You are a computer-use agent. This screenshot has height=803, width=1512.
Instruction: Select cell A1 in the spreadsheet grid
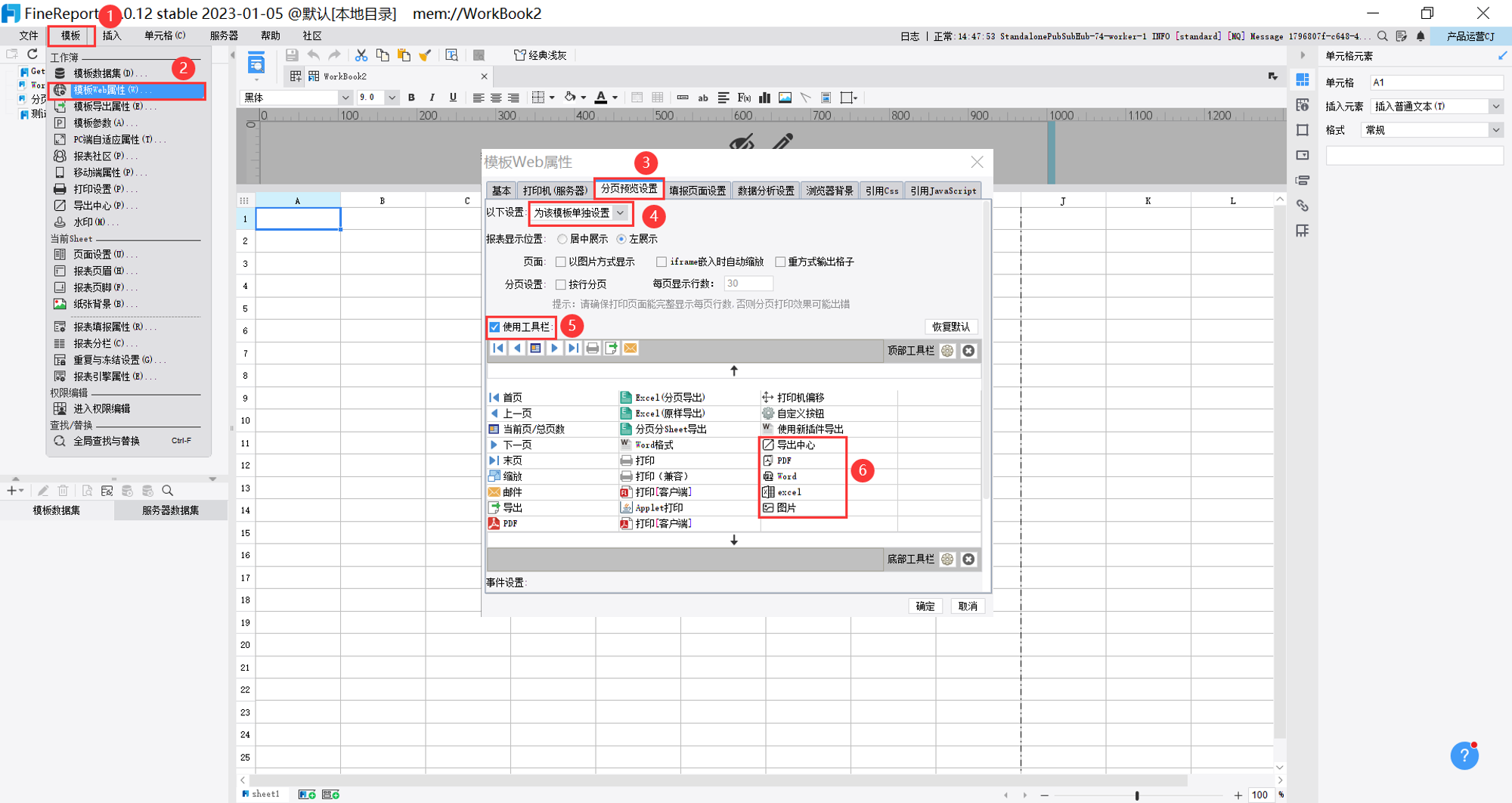298,219
